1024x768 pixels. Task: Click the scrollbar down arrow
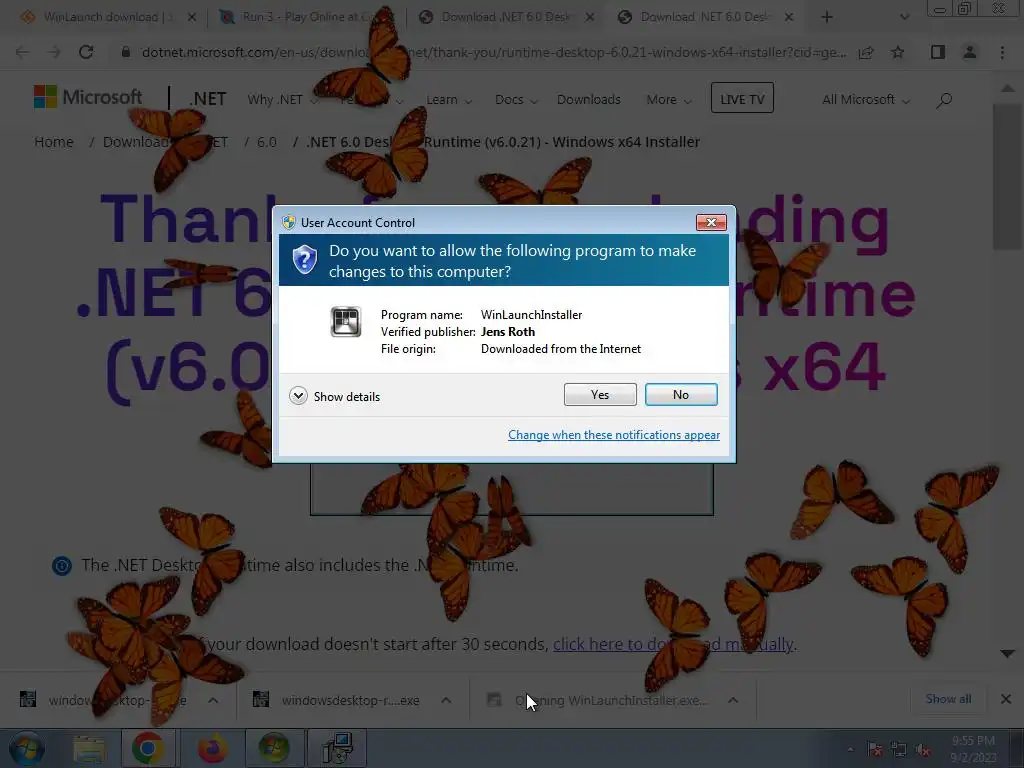(1007, 654)
